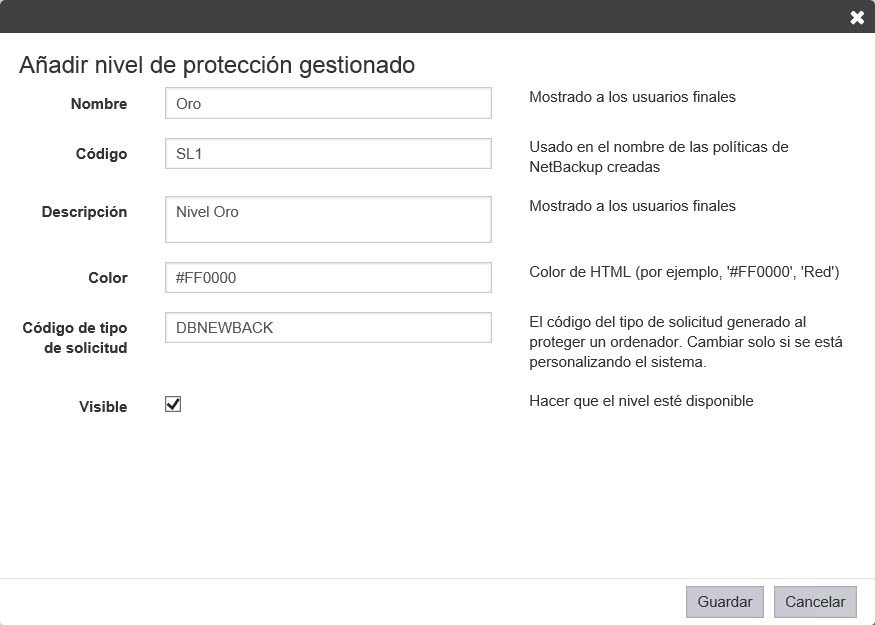Image resolution: width=875 pixels, height=625 pixels.
Task: Click the Hacer que el nivel esté disponible hint
Action: (x=641, y=401)
